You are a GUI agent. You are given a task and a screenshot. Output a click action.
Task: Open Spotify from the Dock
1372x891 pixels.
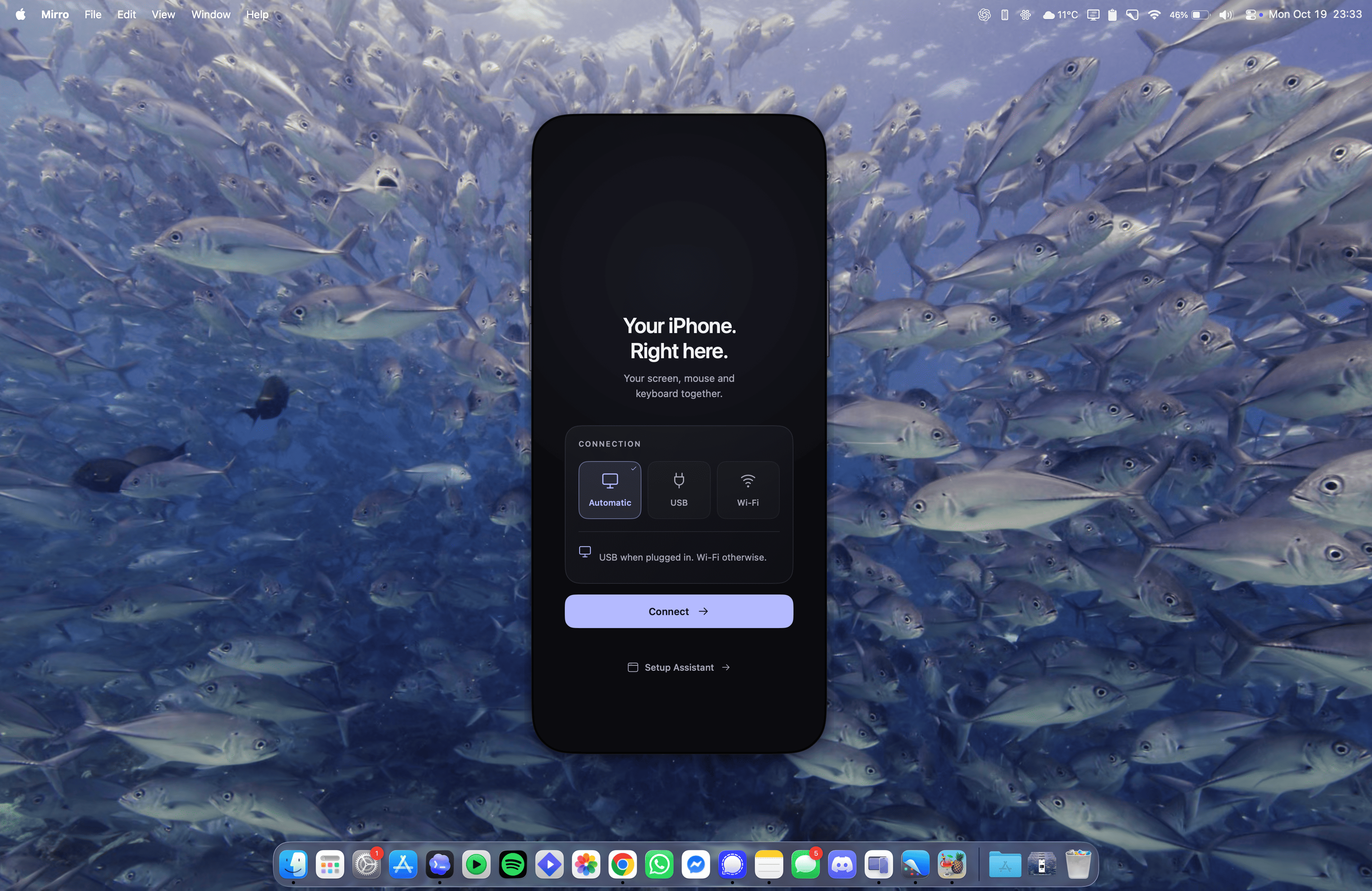click(x=513, y=864)
